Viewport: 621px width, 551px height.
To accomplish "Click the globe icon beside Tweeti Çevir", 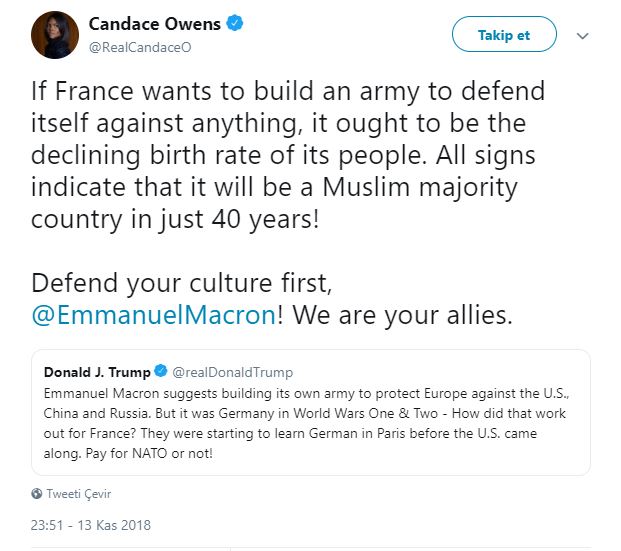I will point(37,493).
